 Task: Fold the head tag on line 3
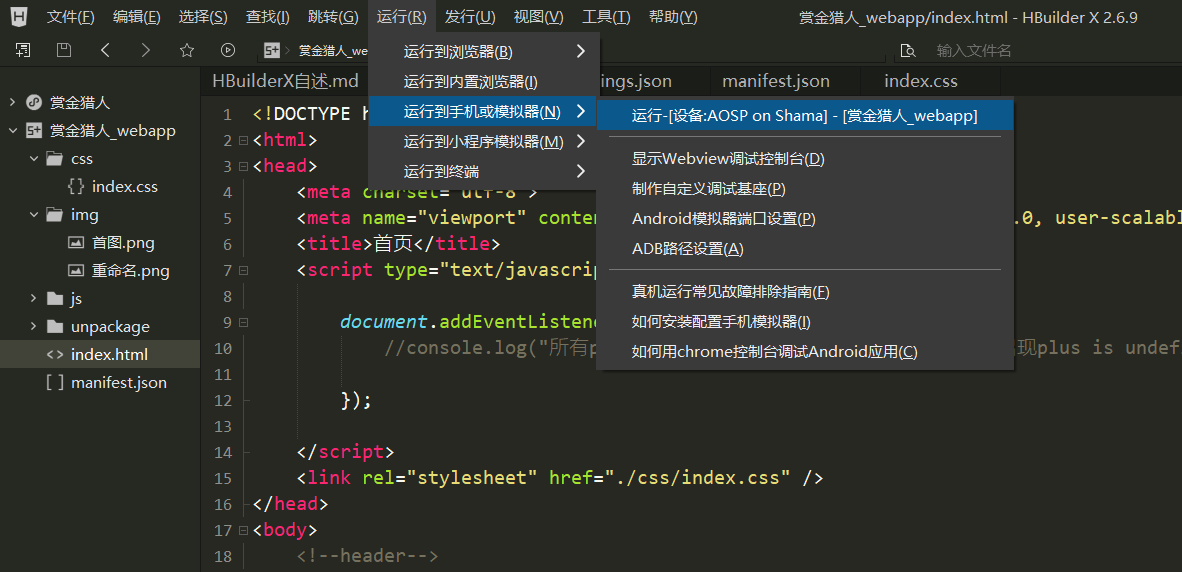coord(243,167)
